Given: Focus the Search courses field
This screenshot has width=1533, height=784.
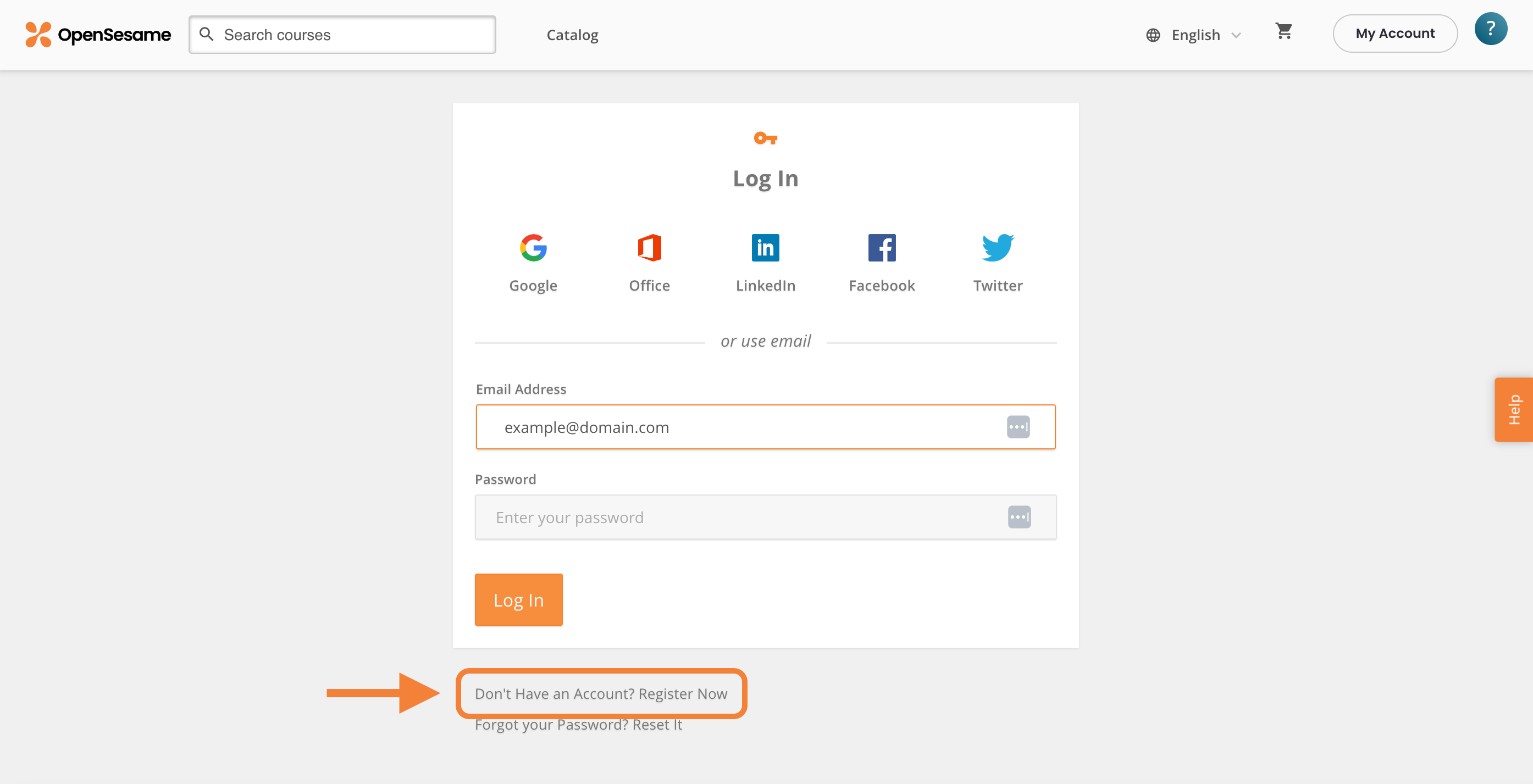Looking at the screenshot, I should [x=342, y=35].
